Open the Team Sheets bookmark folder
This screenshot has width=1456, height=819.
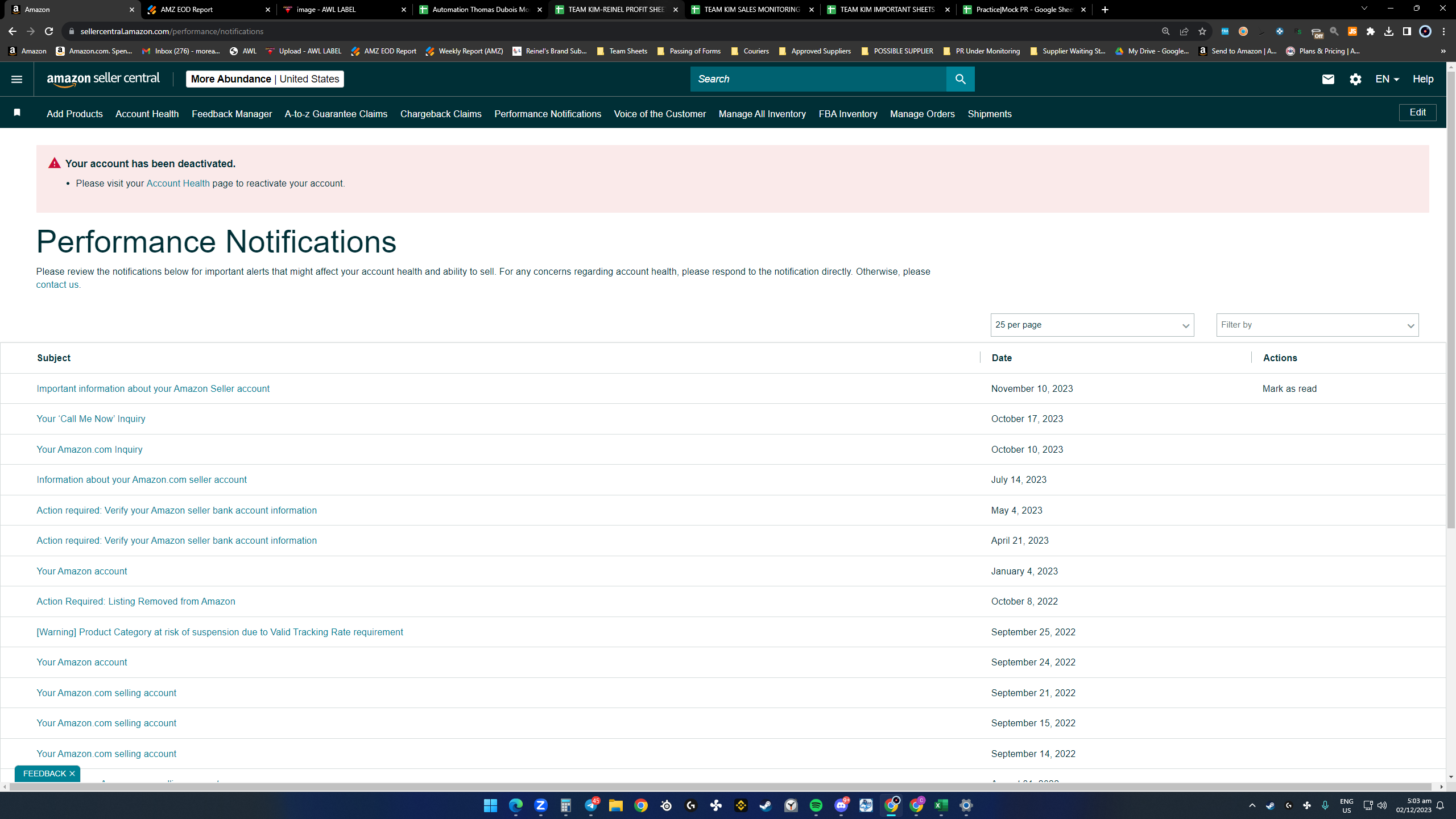tap(622, 51)
